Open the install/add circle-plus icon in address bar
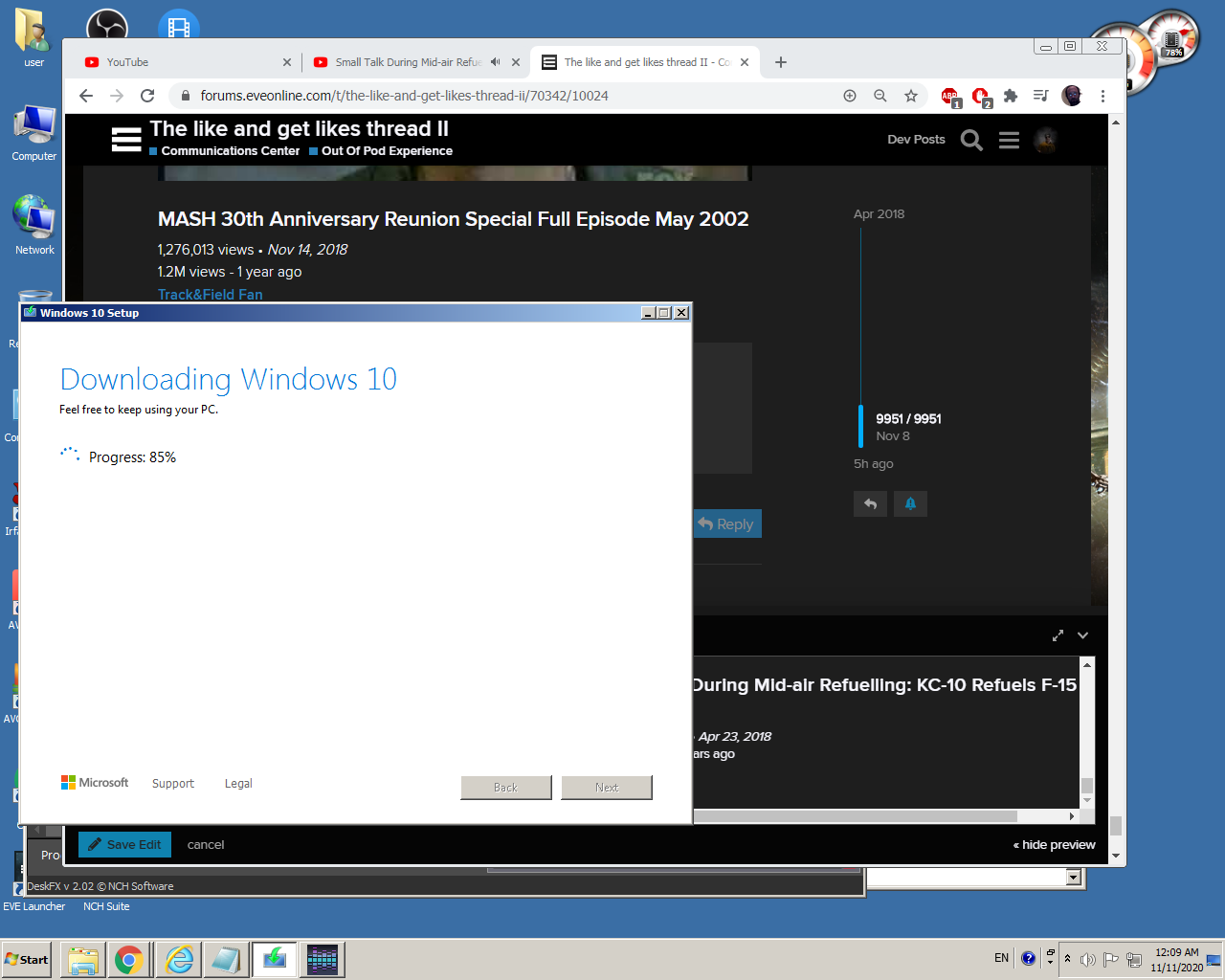 pos(850,96)
